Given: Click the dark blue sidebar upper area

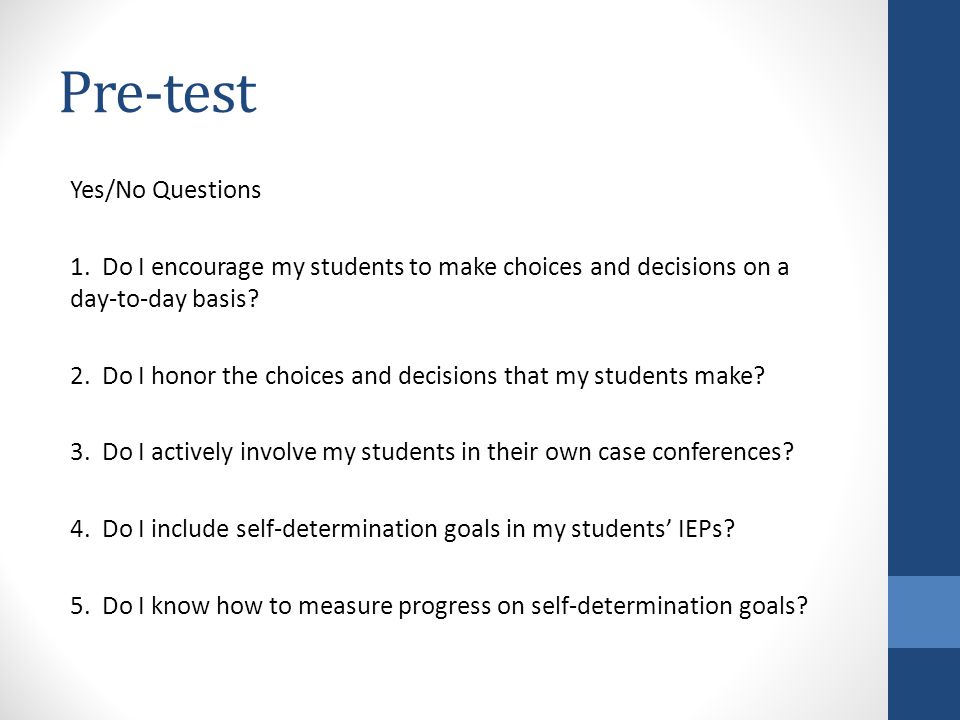Looking at the screenshot, I should pos(924,288).
